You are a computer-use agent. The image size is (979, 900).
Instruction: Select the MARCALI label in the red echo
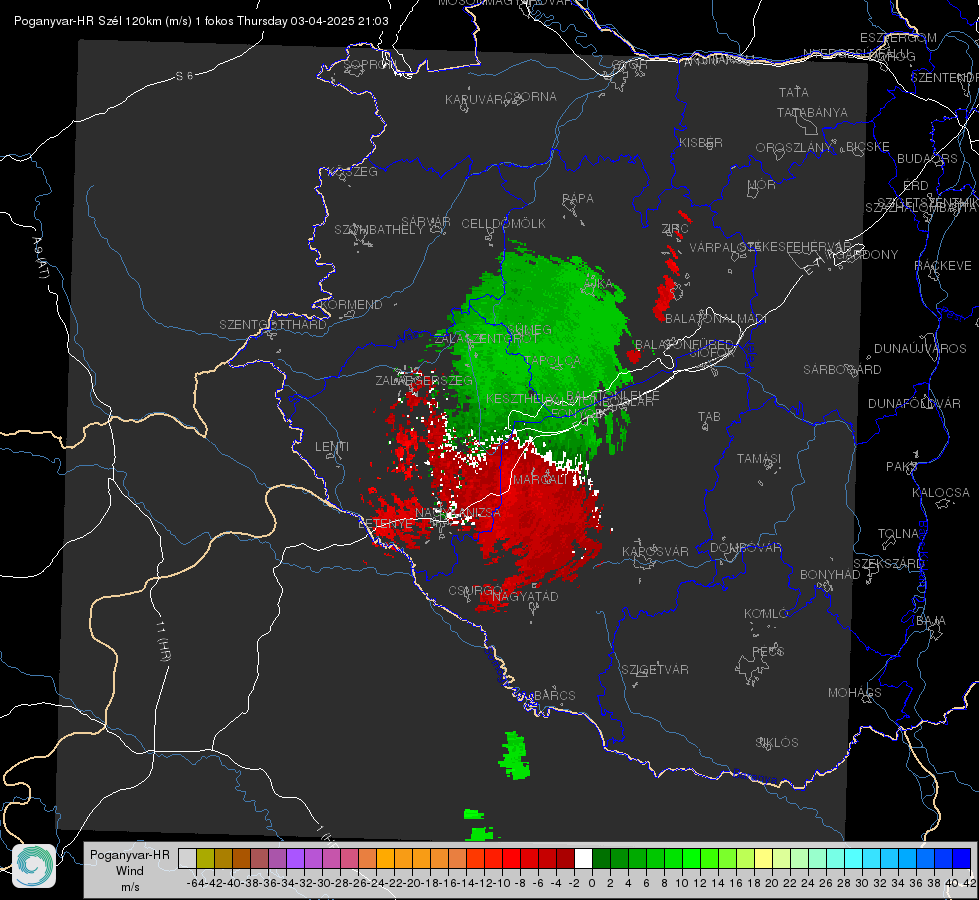click(x=541, y=480)
